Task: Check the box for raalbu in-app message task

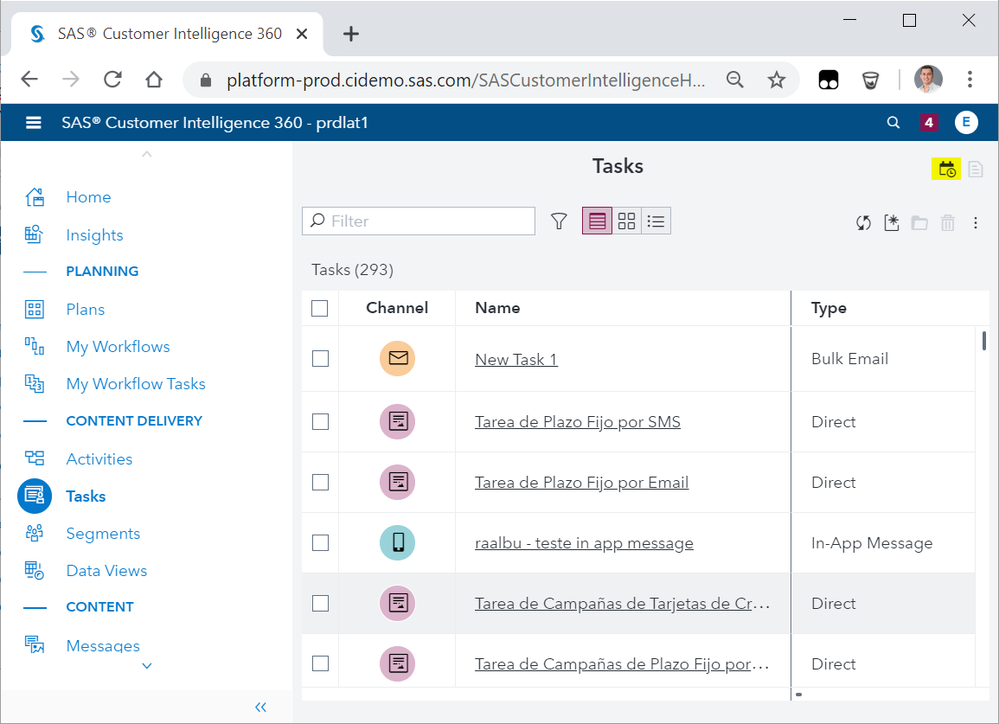Action: pyautogui.click(x=320, y=543)
